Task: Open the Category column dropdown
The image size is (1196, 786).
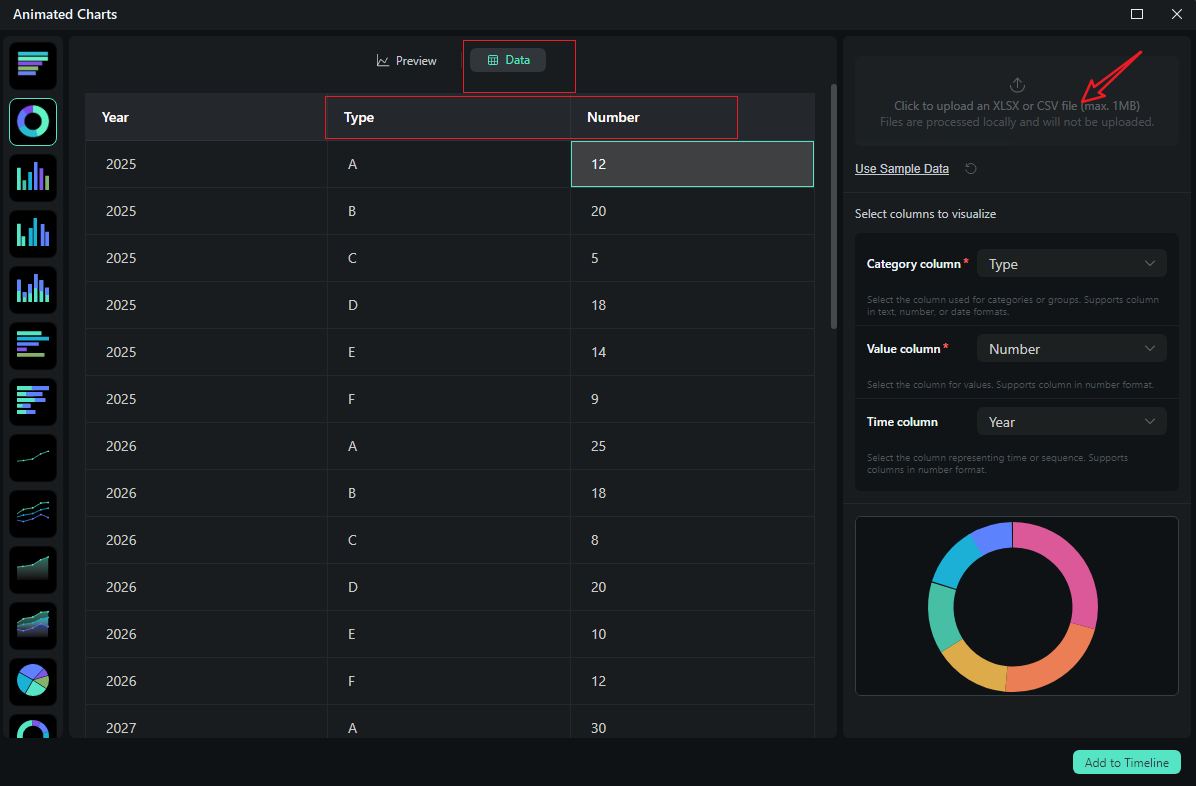Action: 1071,263
